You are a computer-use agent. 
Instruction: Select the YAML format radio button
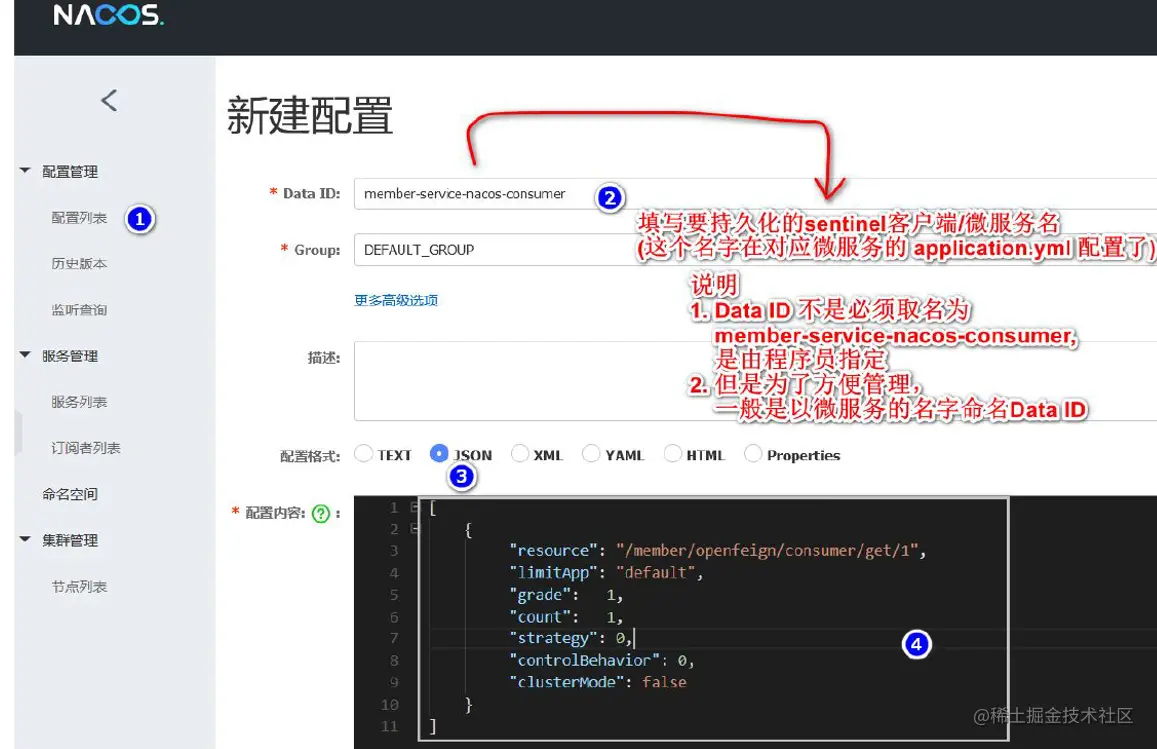click(x=591, y=453)
